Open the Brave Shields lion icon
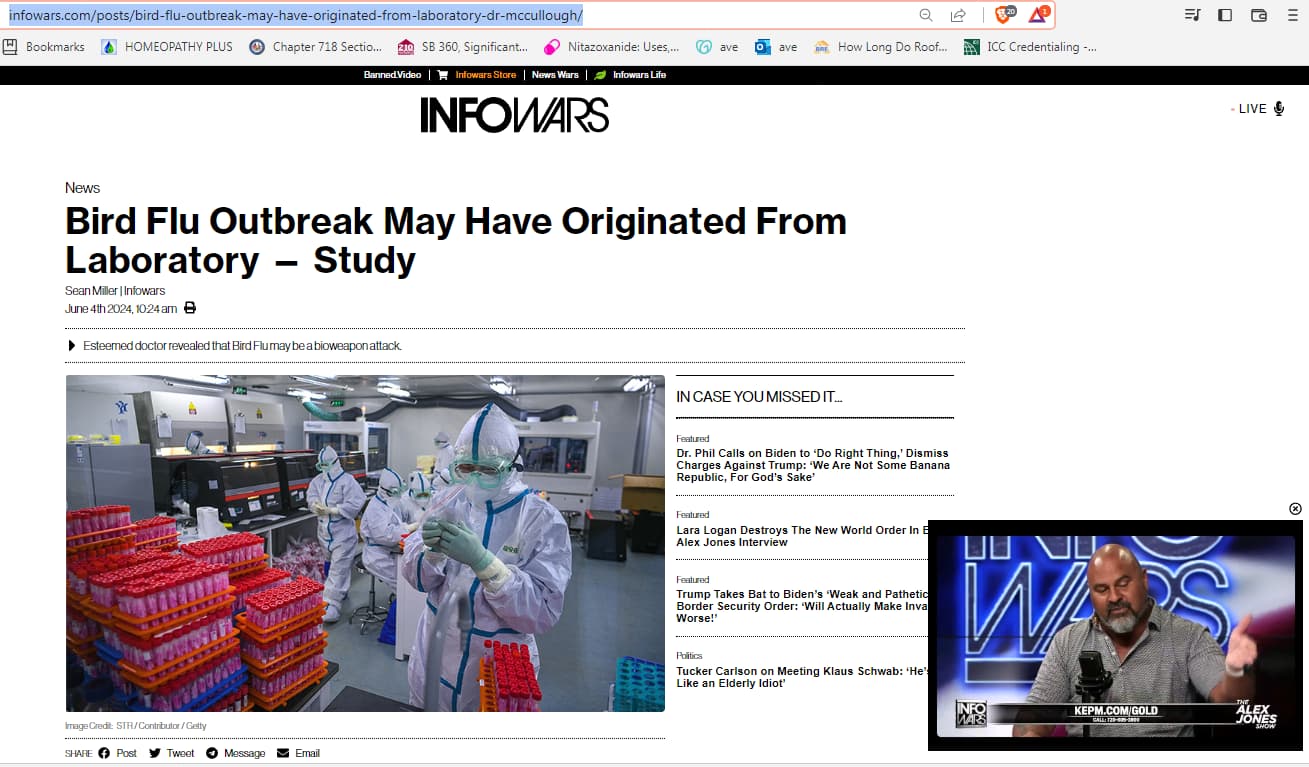 point(1004,14)
